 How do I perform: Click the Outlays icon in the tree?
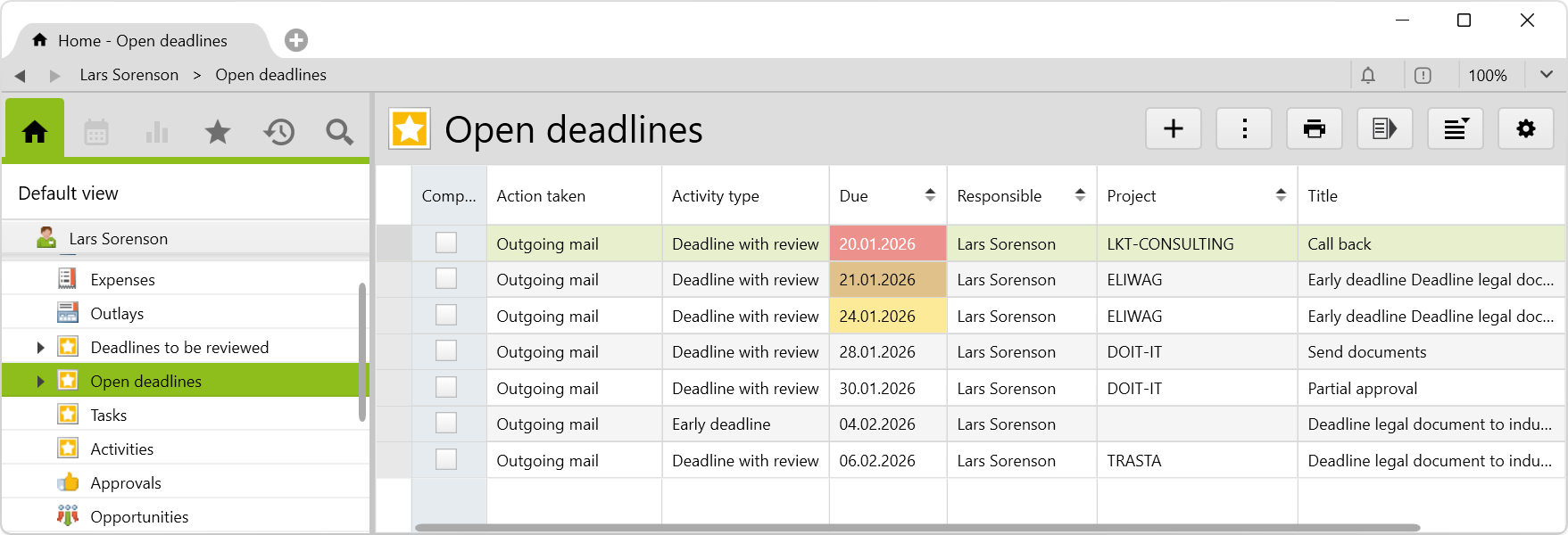[x=67, y=313]
